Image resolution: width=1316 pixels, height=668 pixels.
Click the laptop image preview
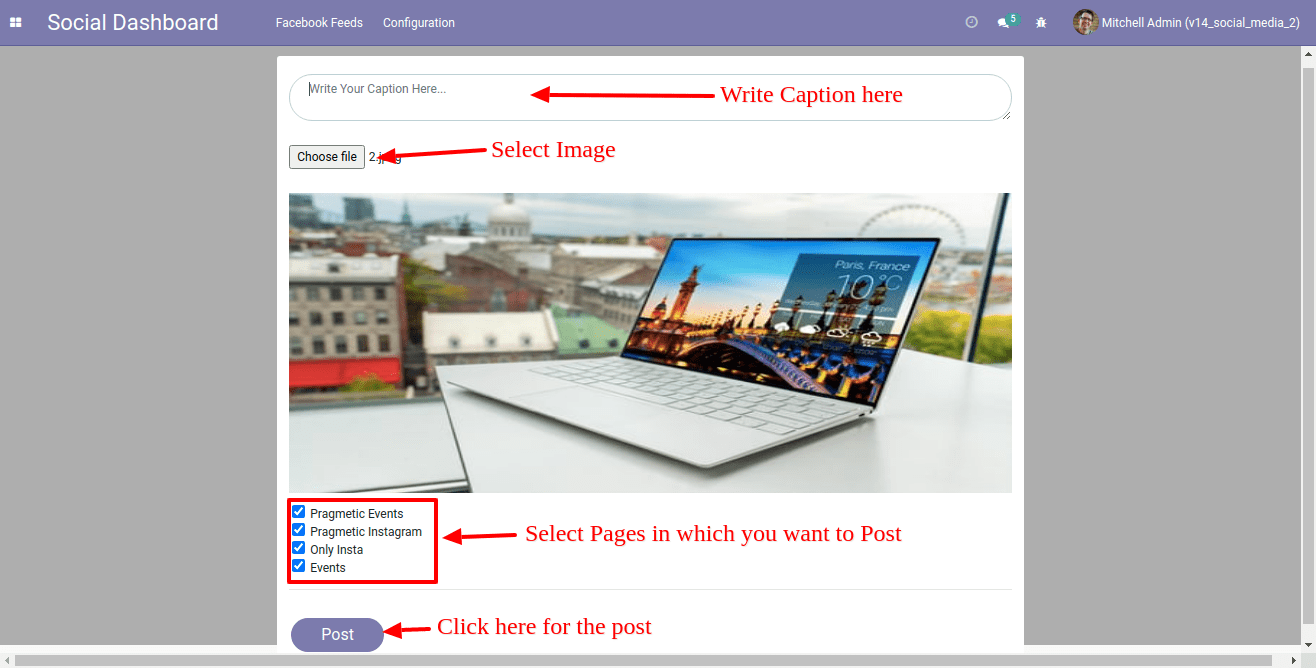click(x=650, y=342)
